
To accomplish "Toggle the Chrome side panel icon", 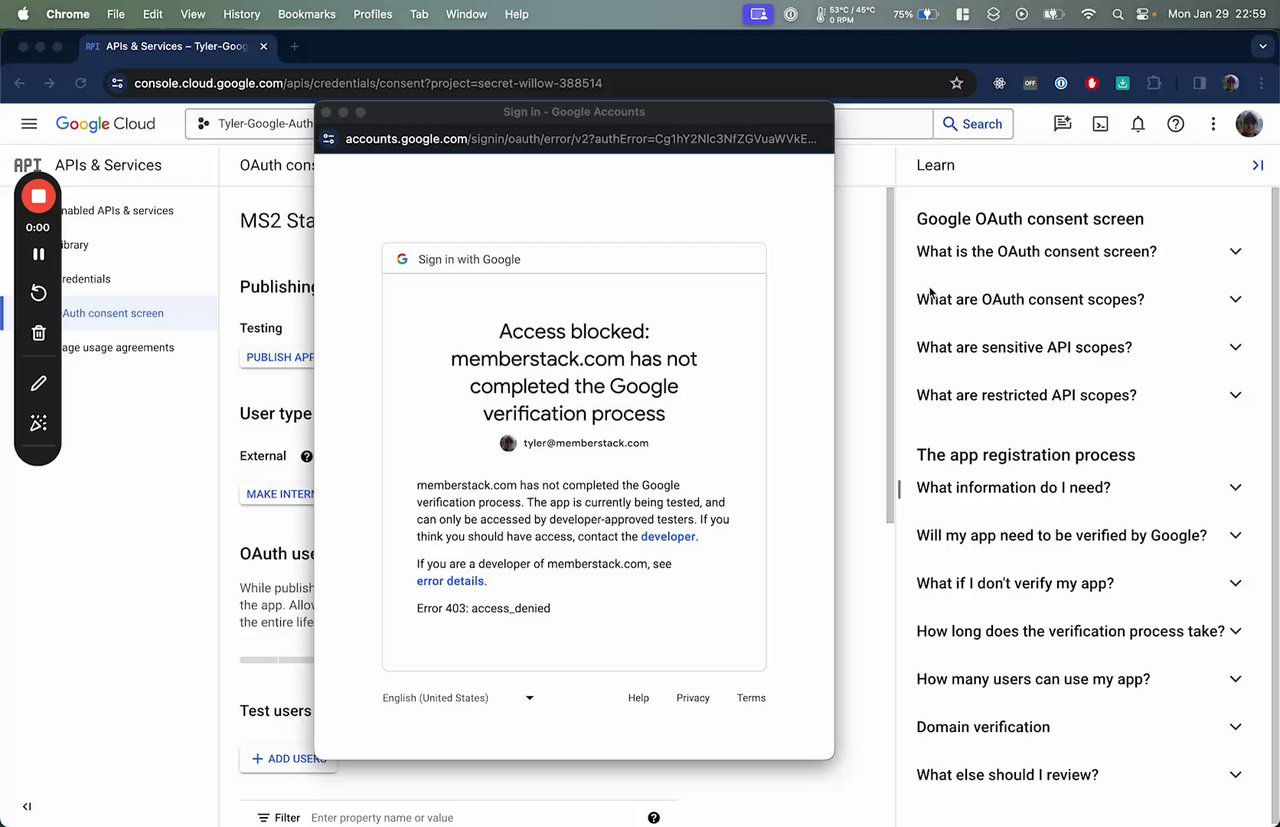I will point(1199,83).
